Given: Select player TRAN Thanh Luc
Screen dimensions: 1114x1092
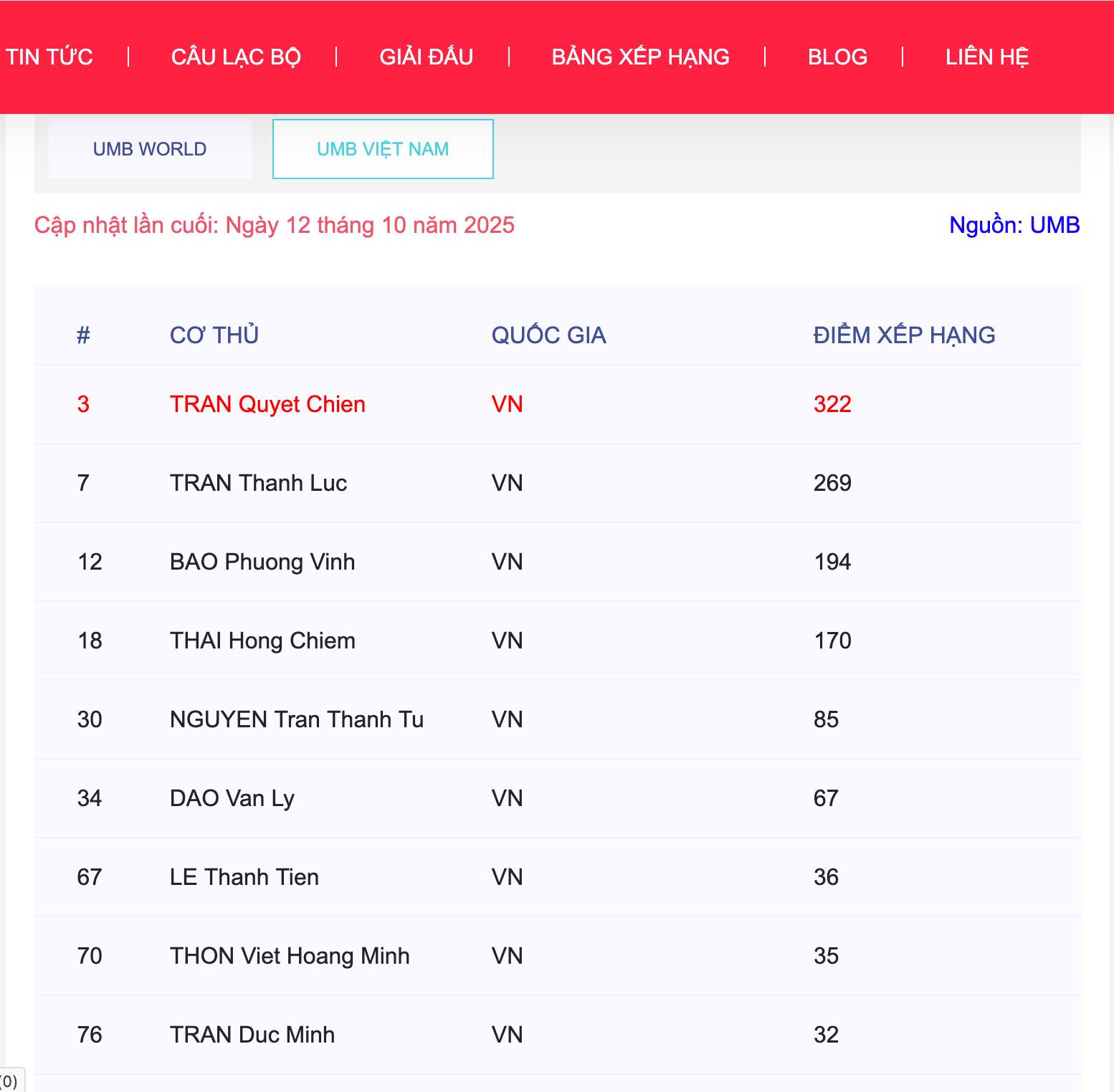Looking at the screenshot, I should tap(258, 483).
